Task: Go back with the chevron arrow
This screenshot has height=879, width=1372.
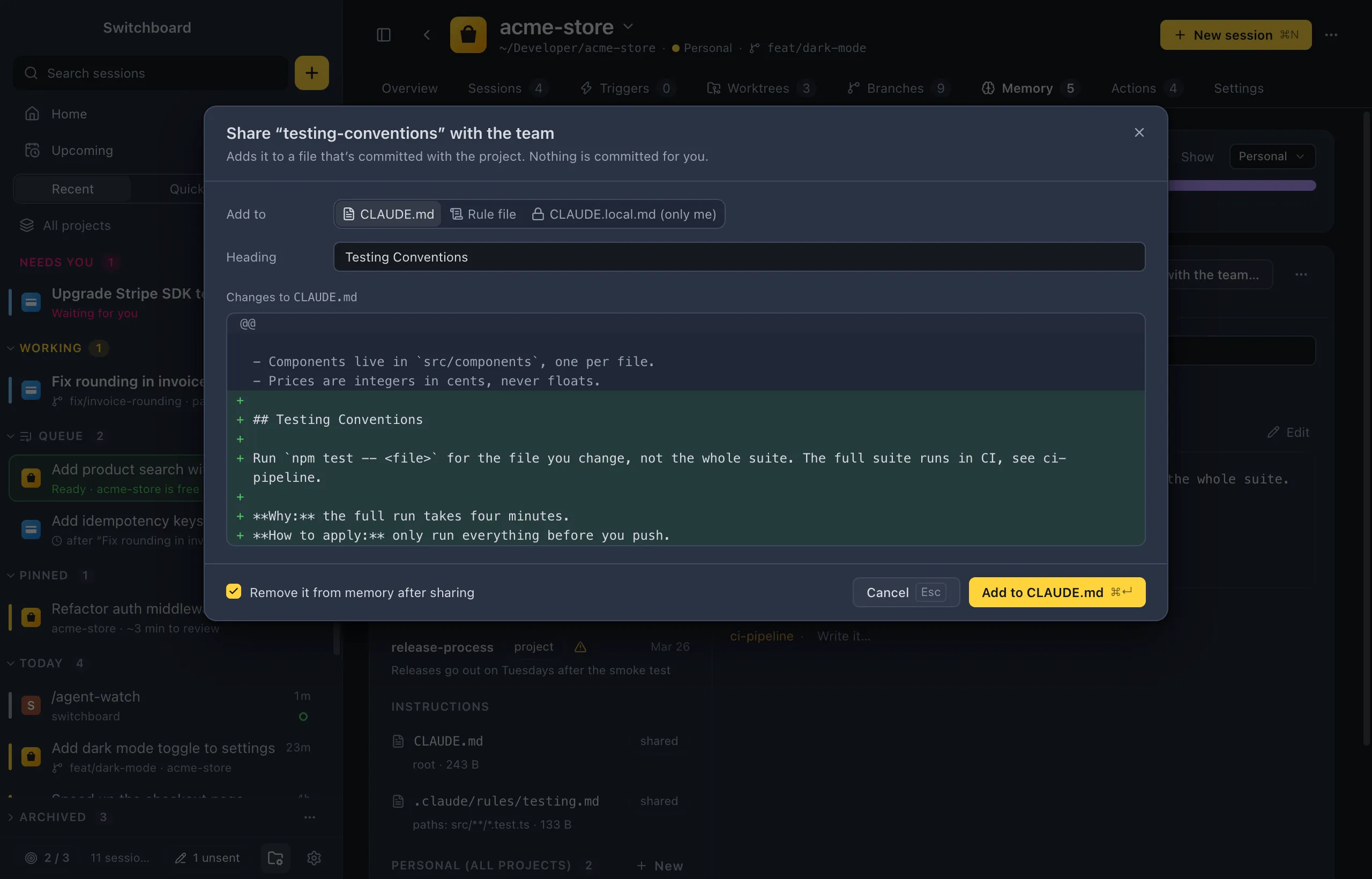Action: 426,35
